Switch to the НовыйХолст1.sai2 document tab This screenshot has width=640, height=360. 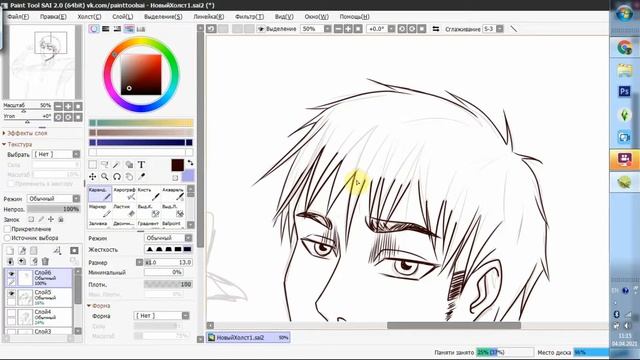(x=248, y=338)
